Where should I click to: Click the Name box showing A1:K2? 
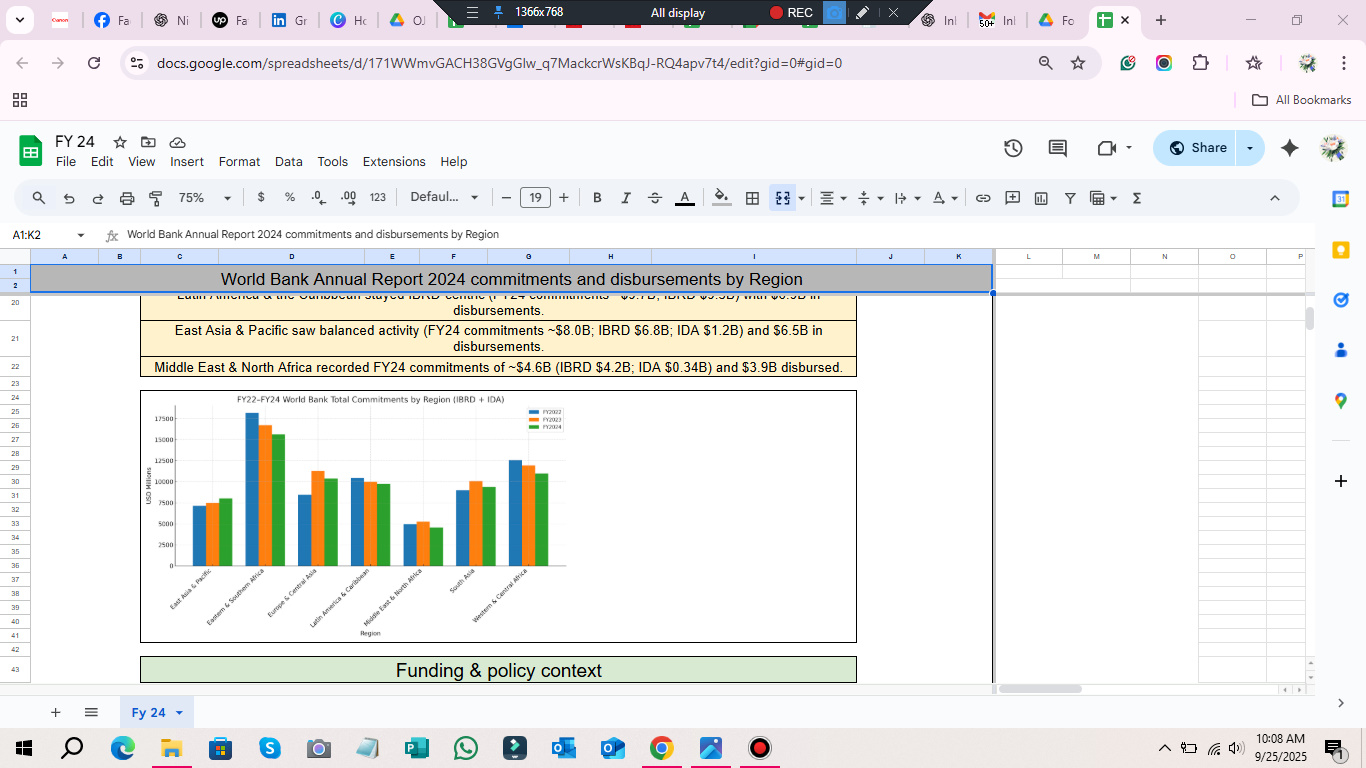[x=40, y=235]
